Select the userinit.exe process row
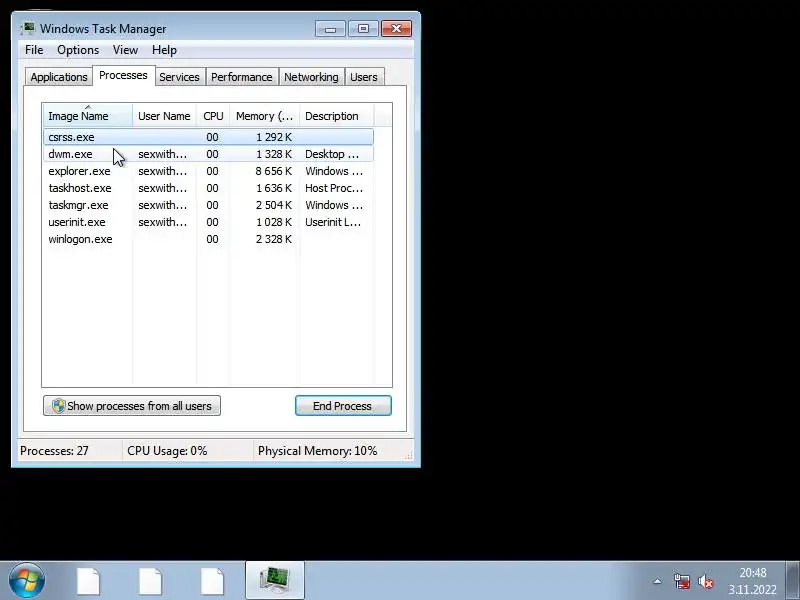 209,222
